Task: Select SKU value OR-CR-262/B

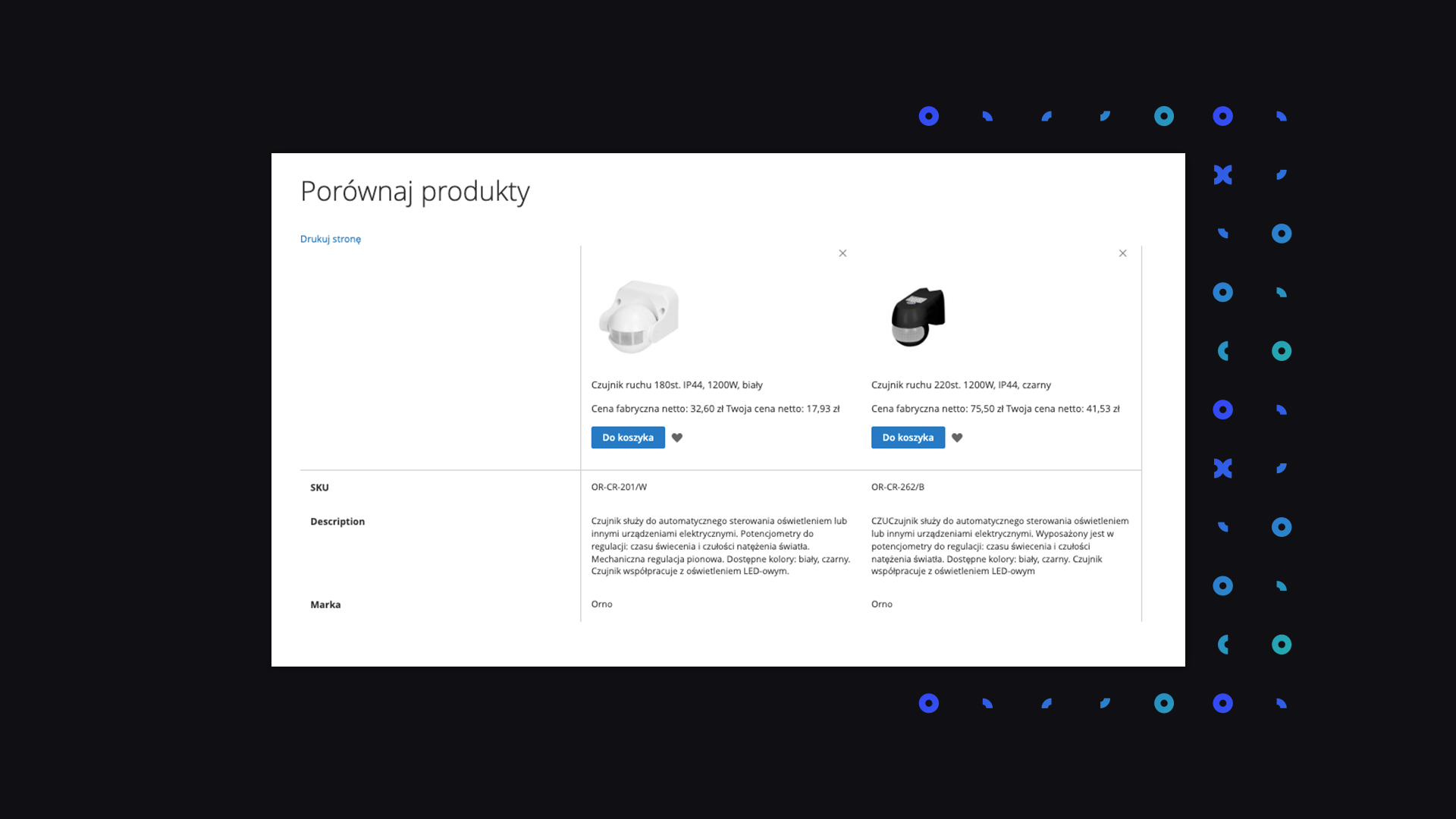Action: click(x=898, y=488)
